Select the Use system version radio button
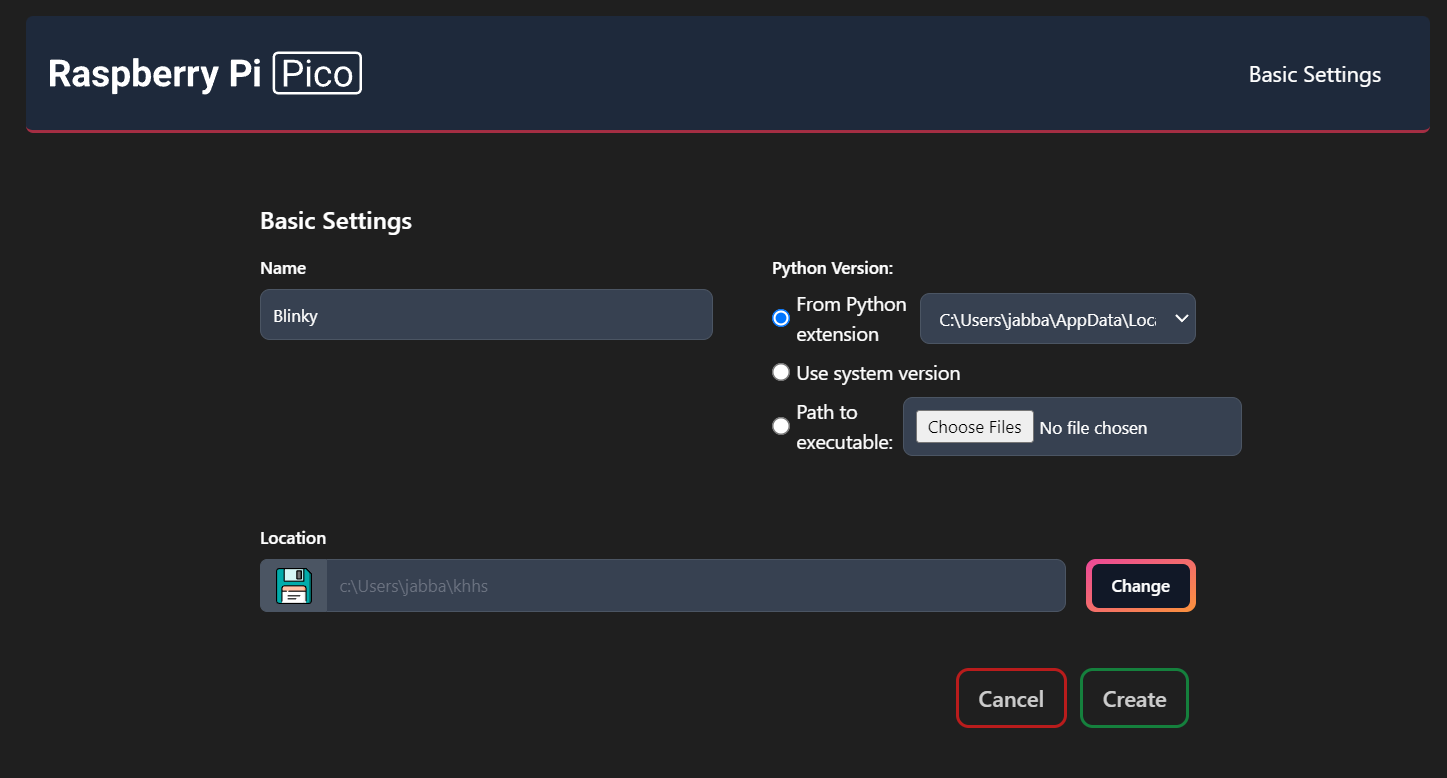Screen dimensions: 1447x778 781,373
